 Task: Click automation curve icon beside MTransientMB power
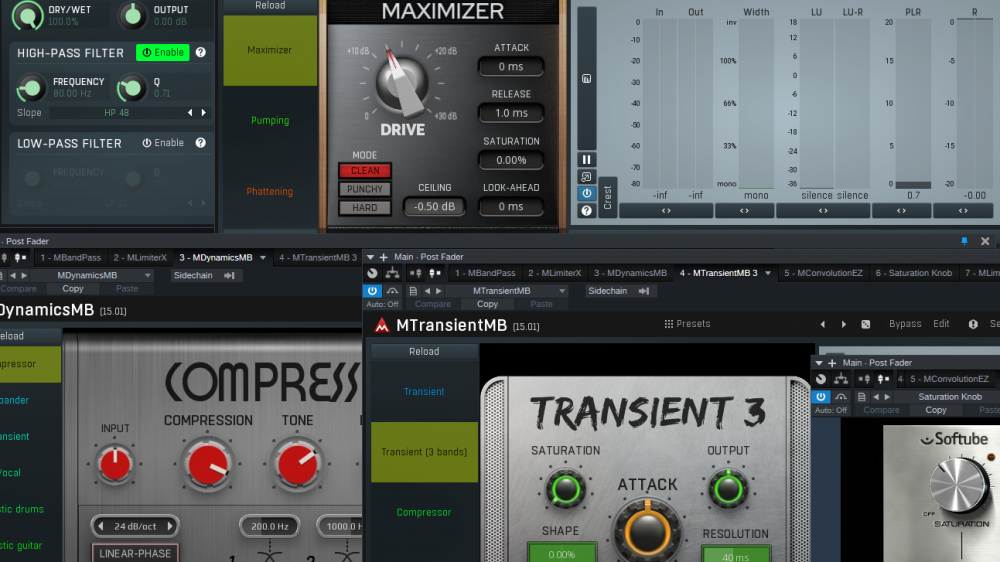(392, 291)
